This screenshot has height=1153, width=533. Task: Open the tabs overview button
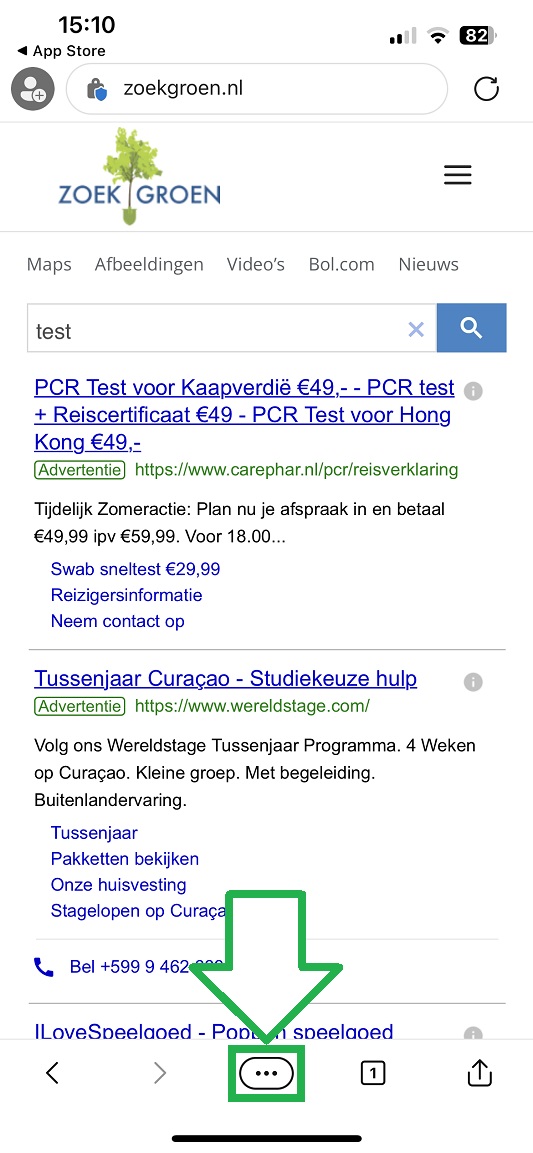point(373,1074)
